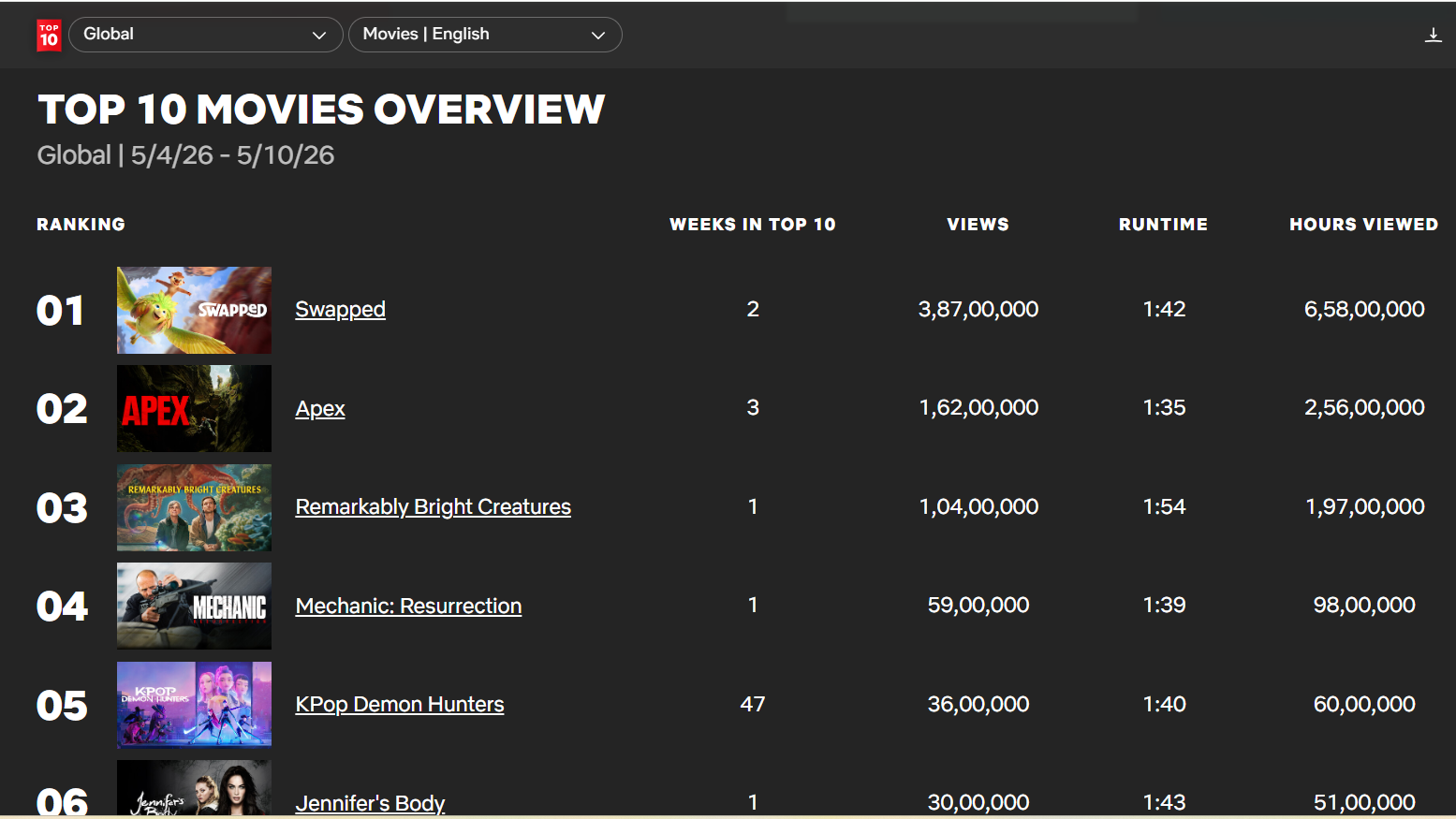Open the Apex movie link

320,409
